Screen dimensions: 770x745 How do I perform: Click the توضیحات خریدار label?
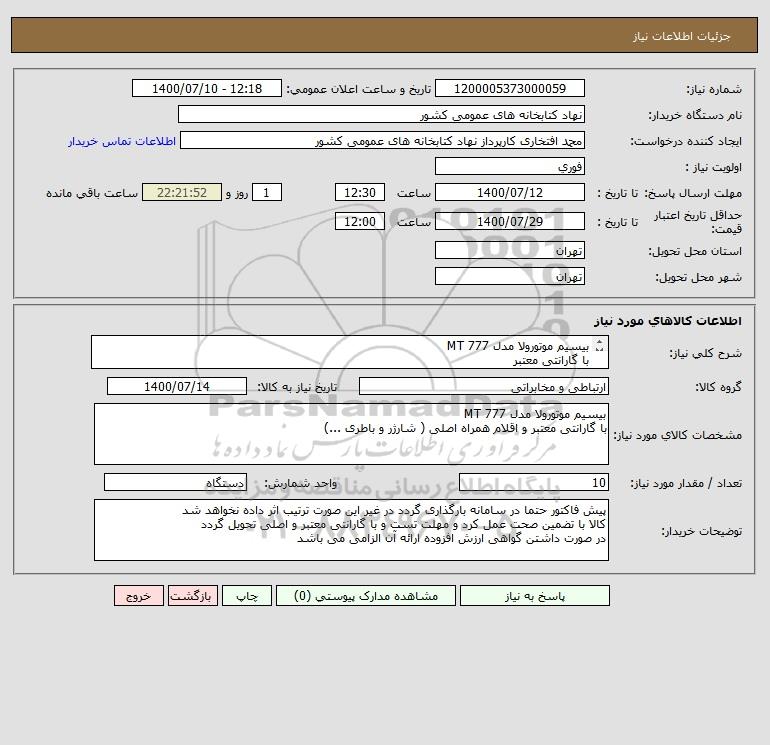coord(701,531)
